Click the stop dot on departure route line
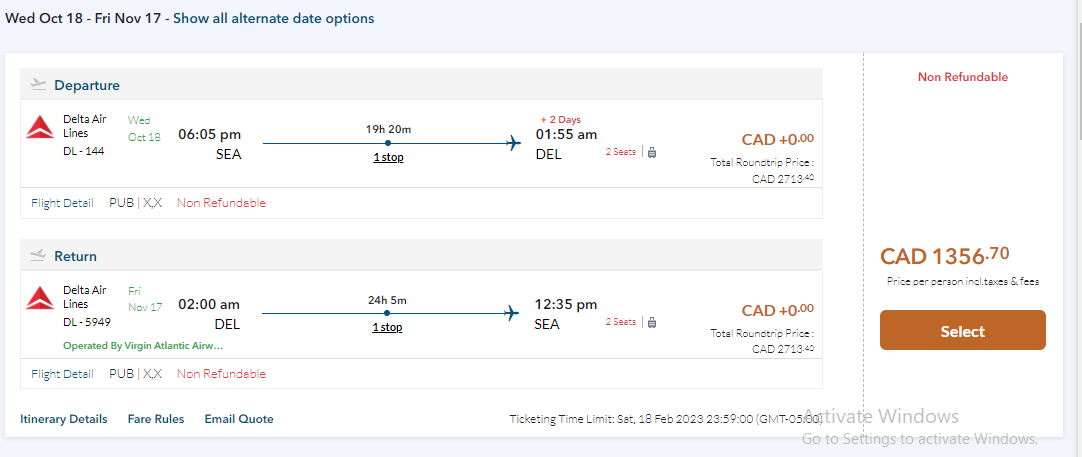This screenshot has width=1082, height=457. click(x=388, y=143)
